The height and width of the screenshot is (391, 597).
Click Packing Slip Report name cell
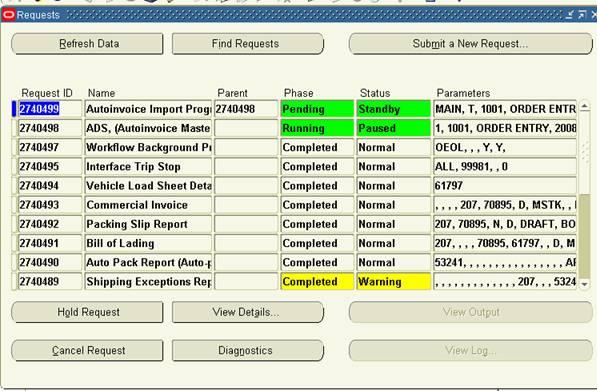point(148,224)
